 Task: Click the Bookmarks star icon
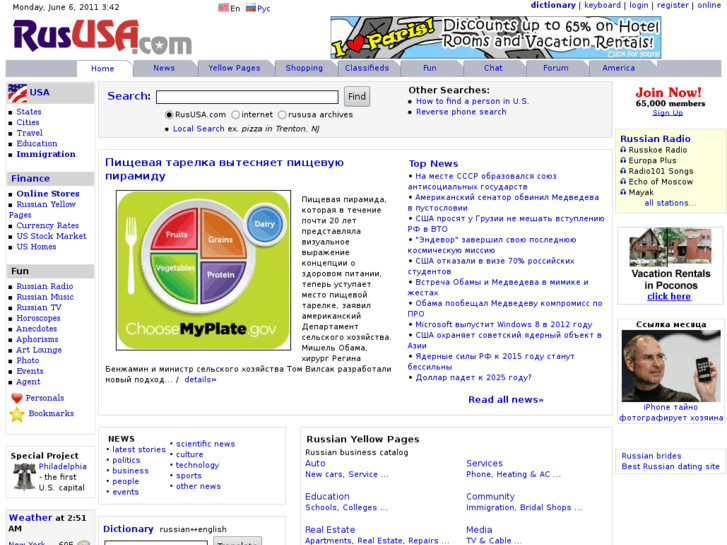pyautogui.click(x=17, y=414)
